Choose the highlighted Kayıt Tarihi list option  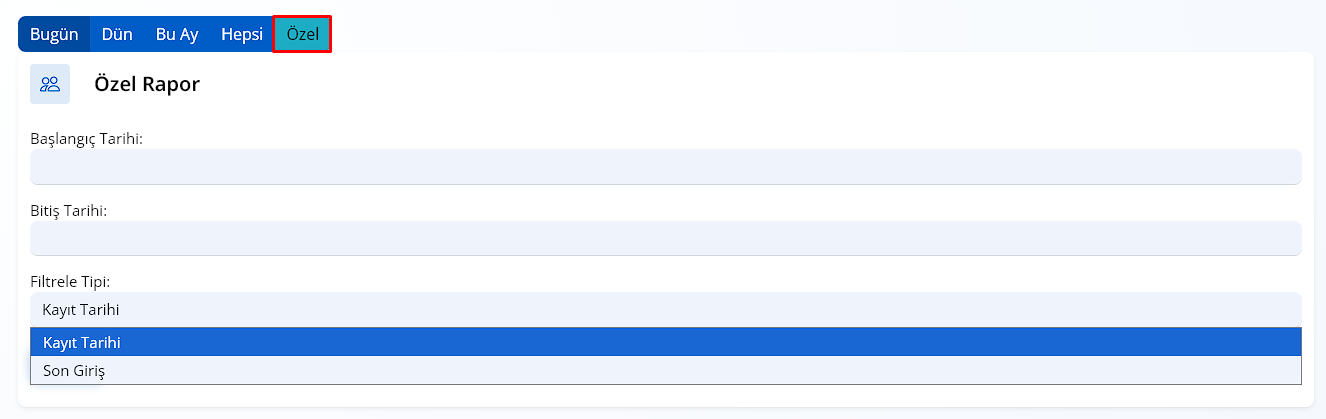click(665, 342)
